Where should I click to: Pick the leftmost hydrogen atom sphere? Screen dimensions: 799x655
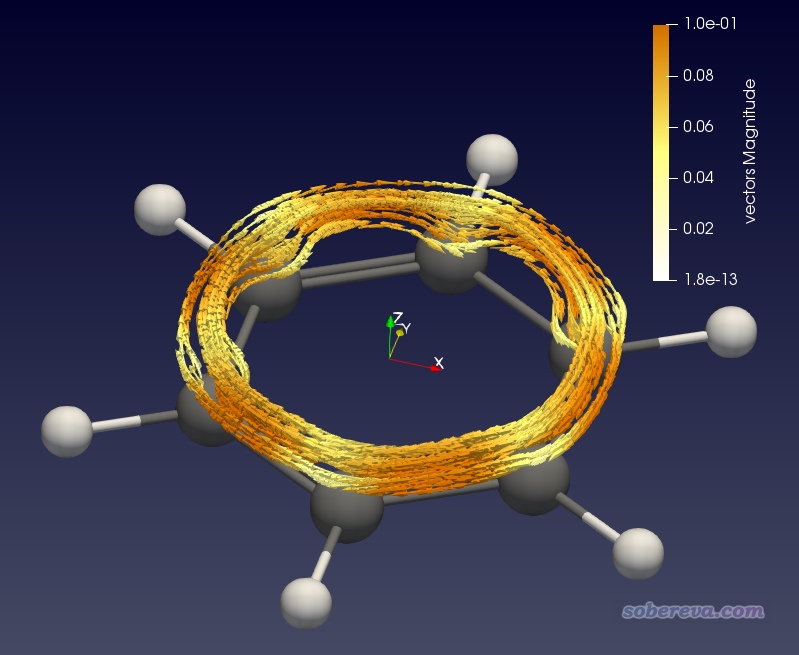(67, 431)
